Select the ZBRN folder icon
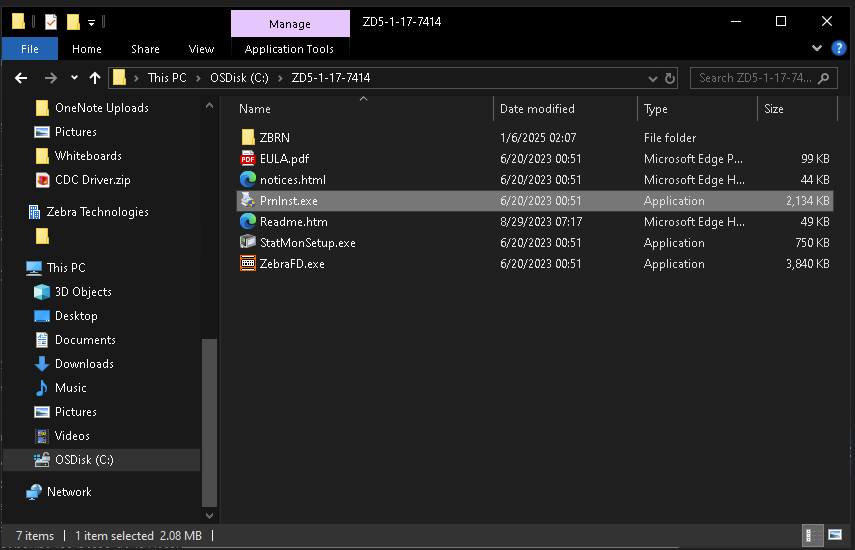The height and width of the screenshot is (550, 855). point(248,138)
